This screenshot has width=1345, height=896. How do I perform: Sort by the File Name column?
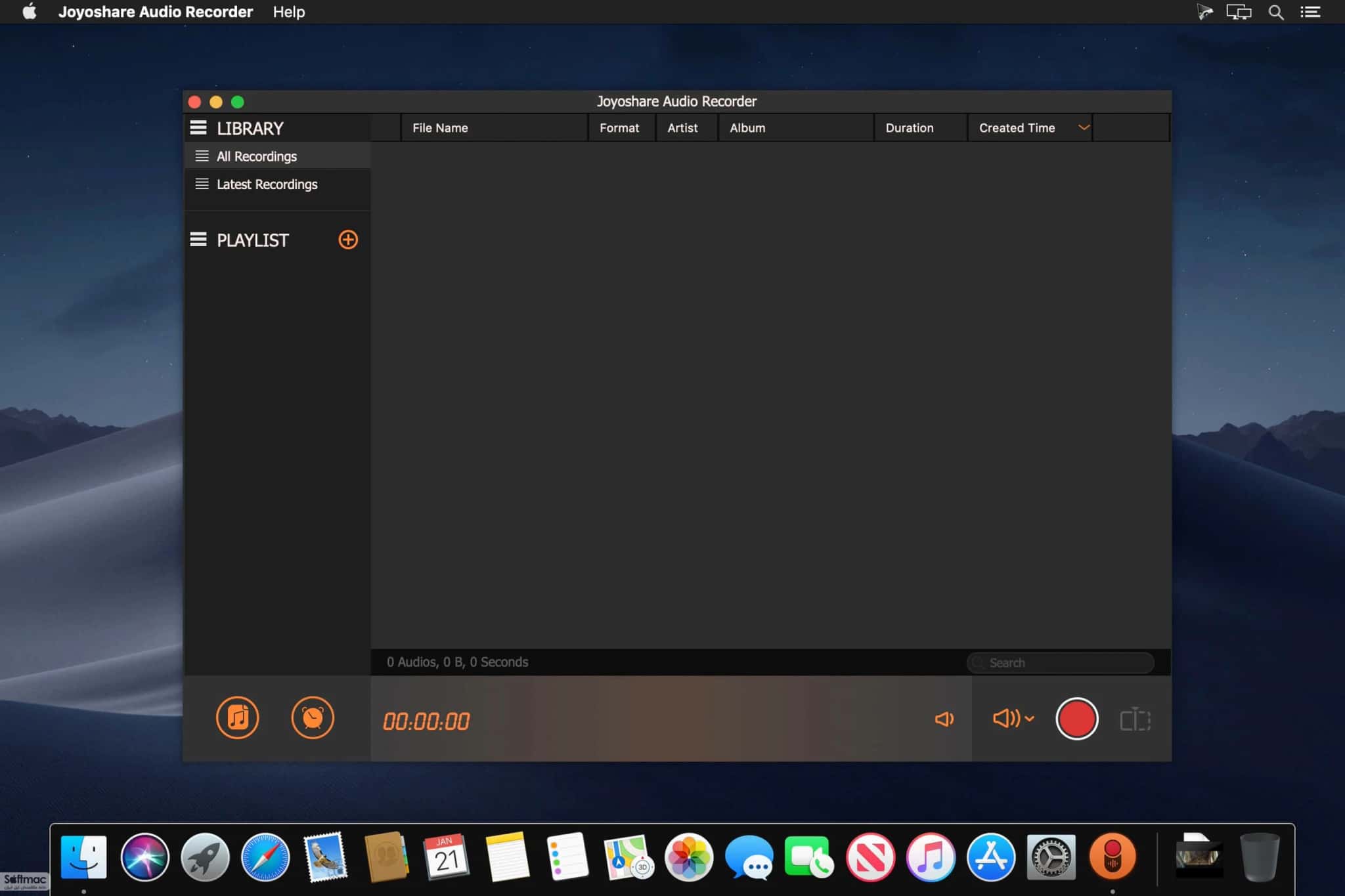(x=495, y=127)
